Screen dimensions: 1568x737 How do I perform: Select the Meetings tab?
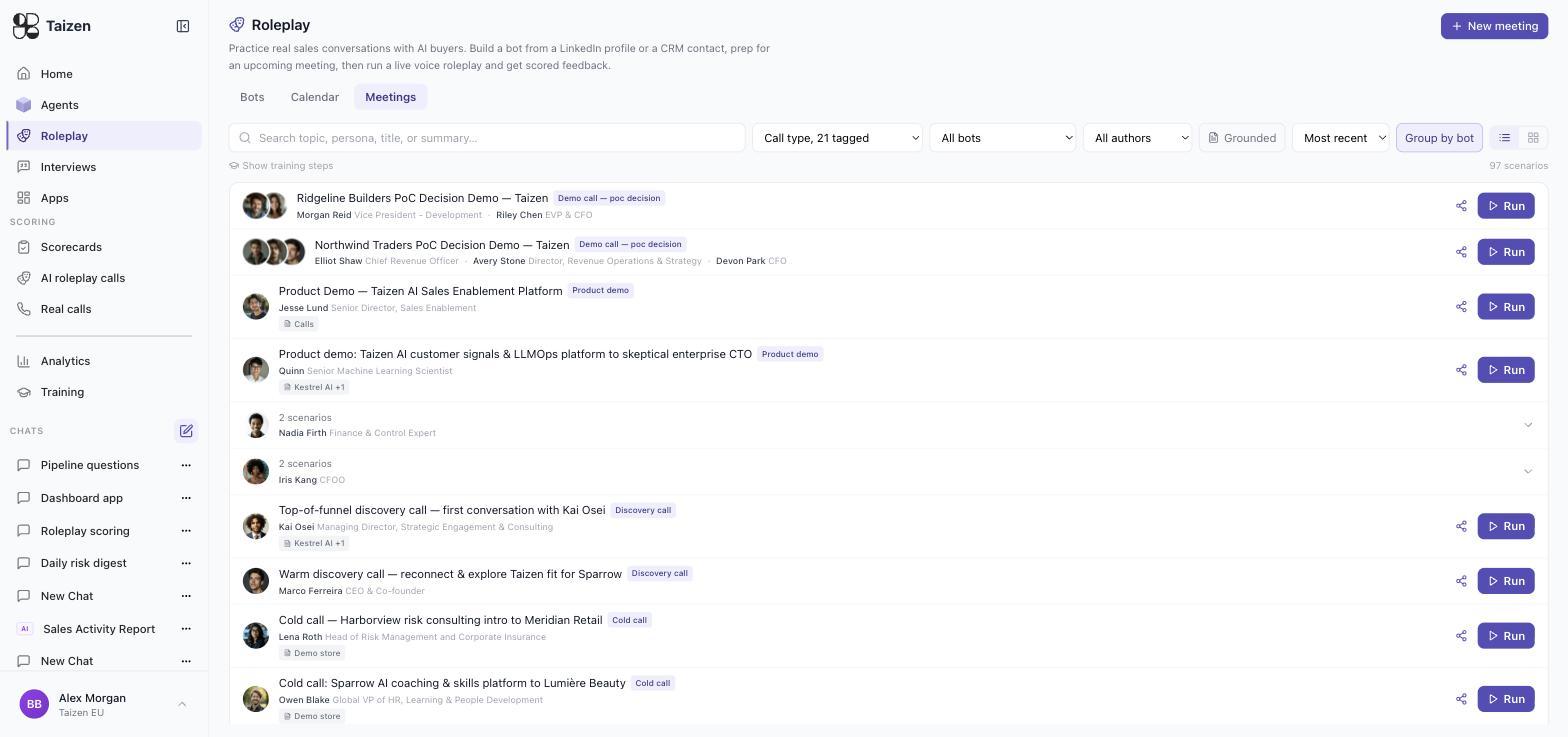tap(390, 97)
